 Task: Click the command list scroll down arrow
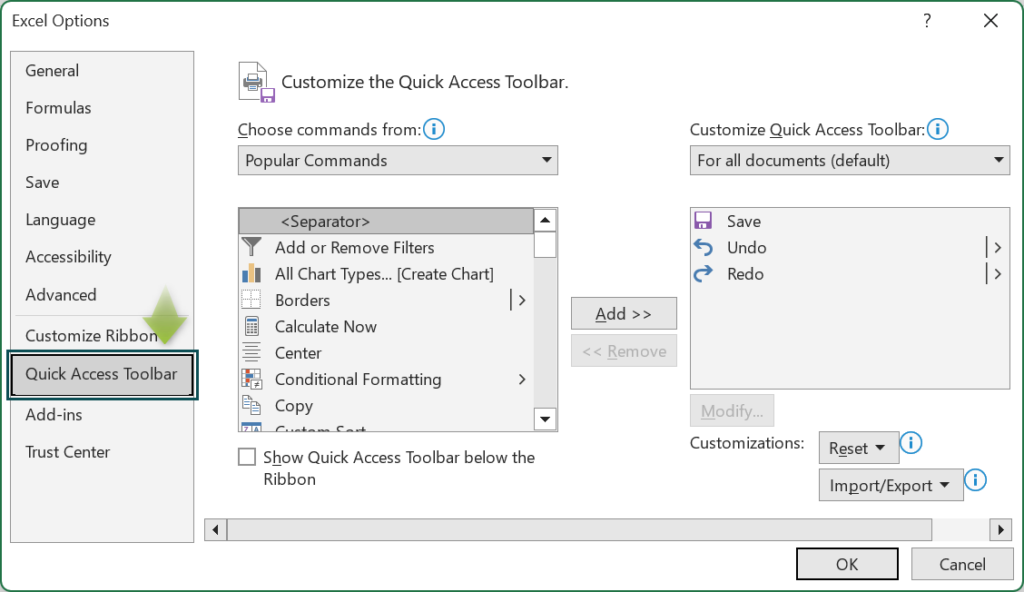click(545, 419)
